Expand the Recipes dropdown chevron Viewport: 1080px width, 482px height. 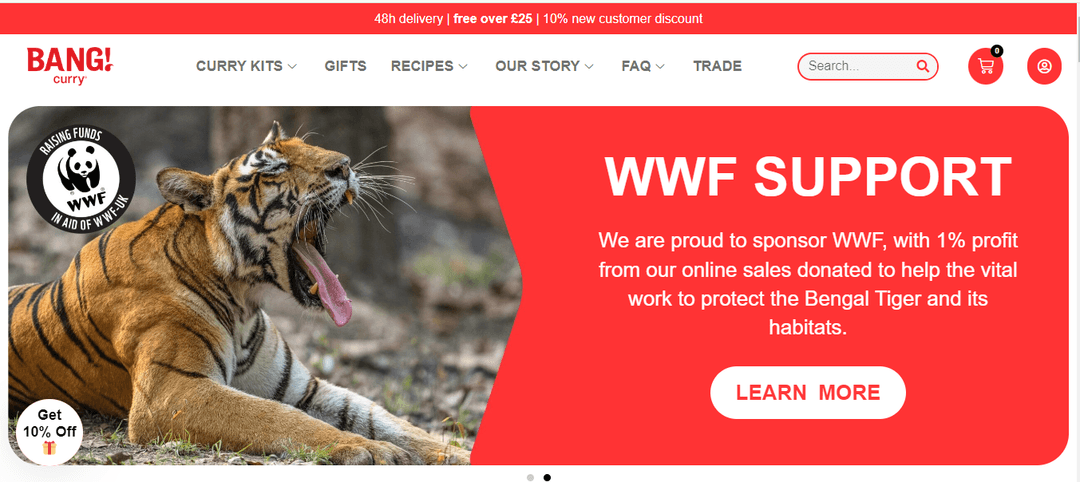coord(463,67)
